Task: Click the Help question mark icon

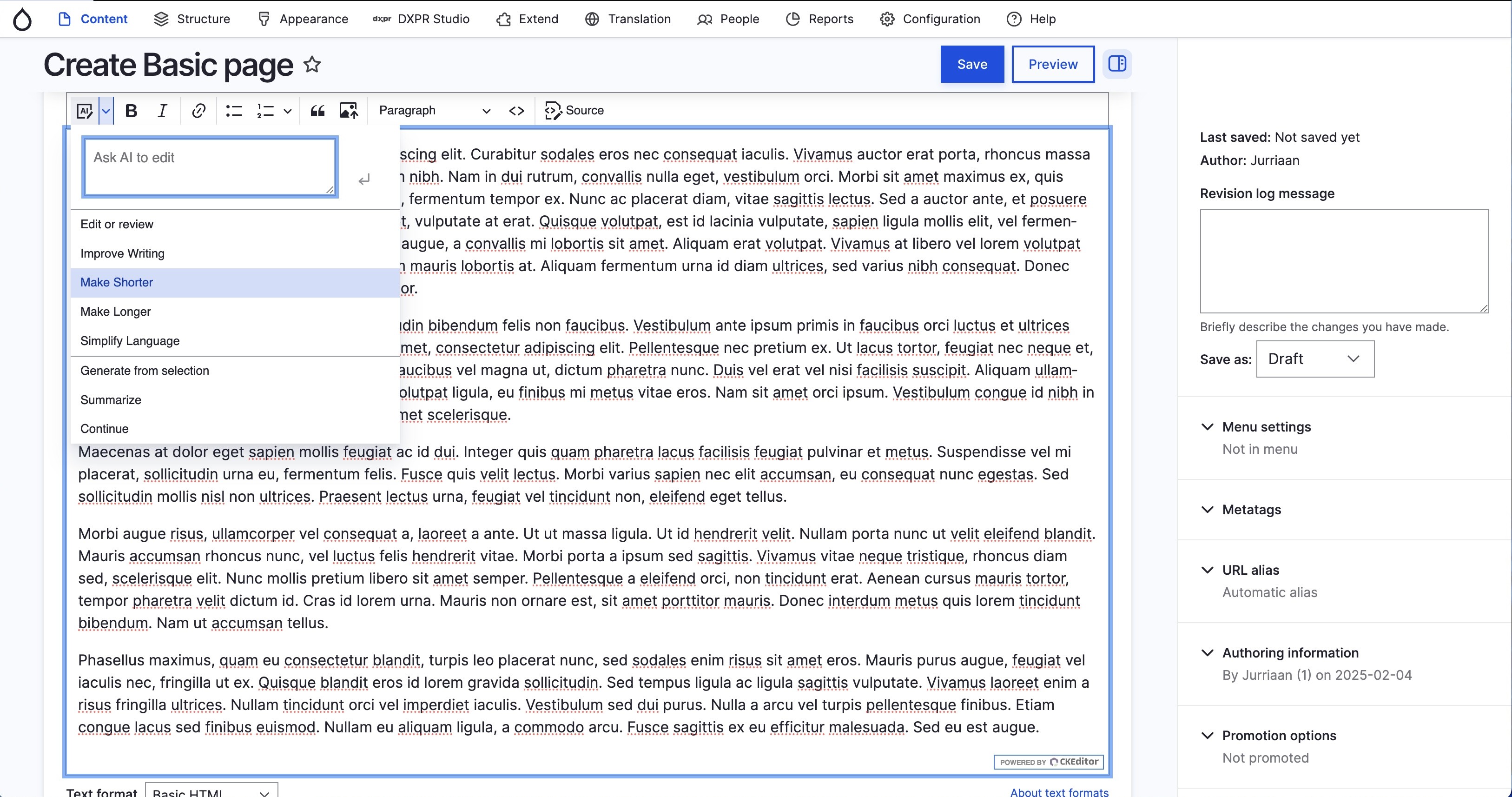Action: [x=1014, y=19]
